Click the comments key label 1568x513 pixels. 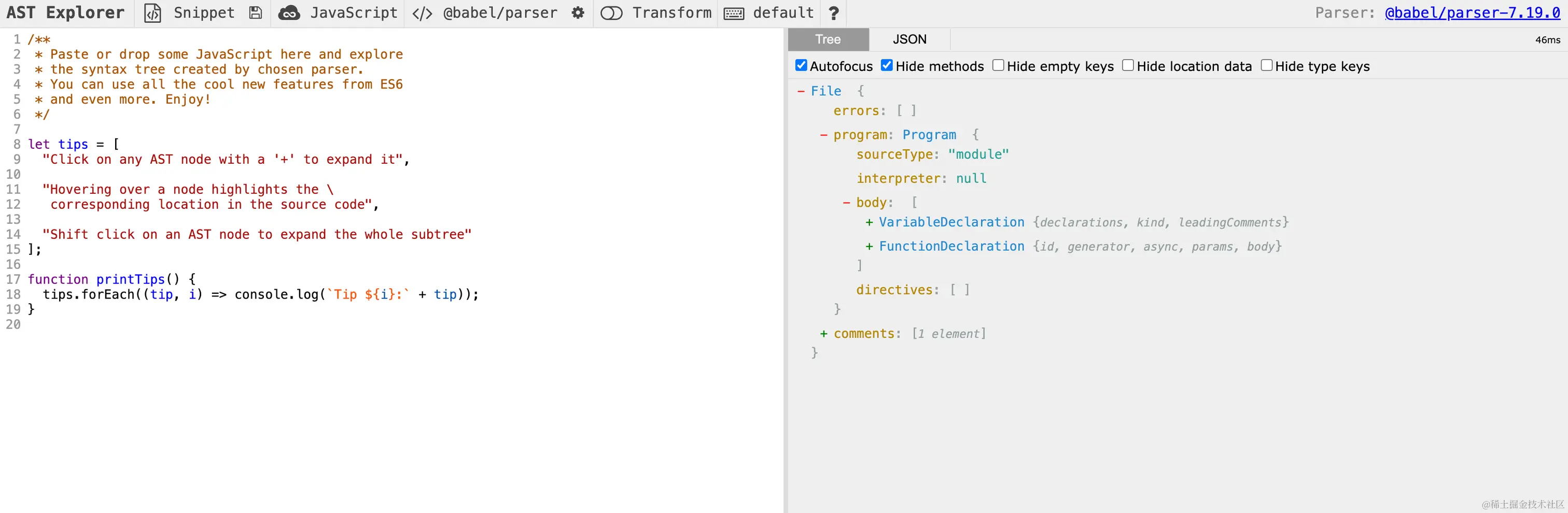point(864,334)
